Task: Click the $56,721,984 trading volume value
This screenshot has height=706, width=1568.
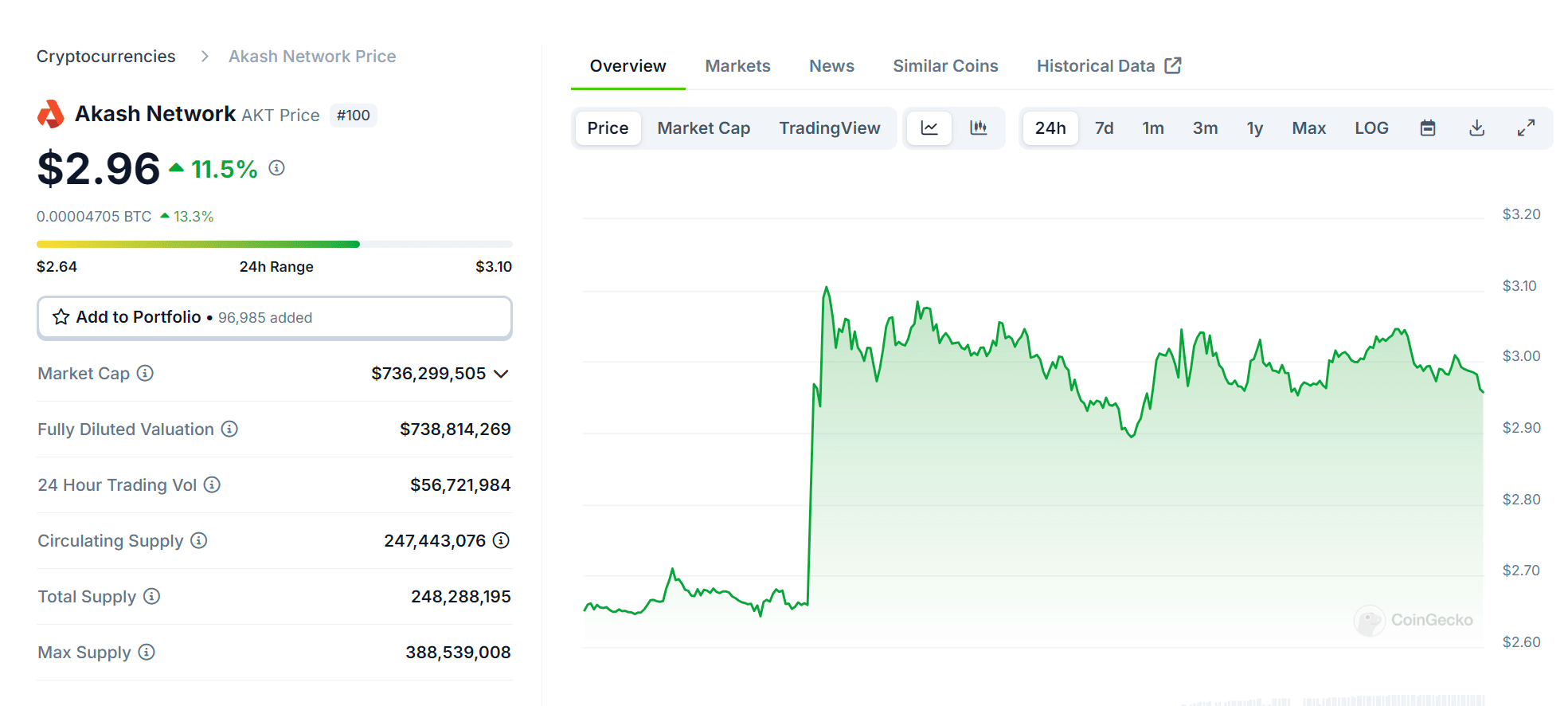Action: coord(460,485)
